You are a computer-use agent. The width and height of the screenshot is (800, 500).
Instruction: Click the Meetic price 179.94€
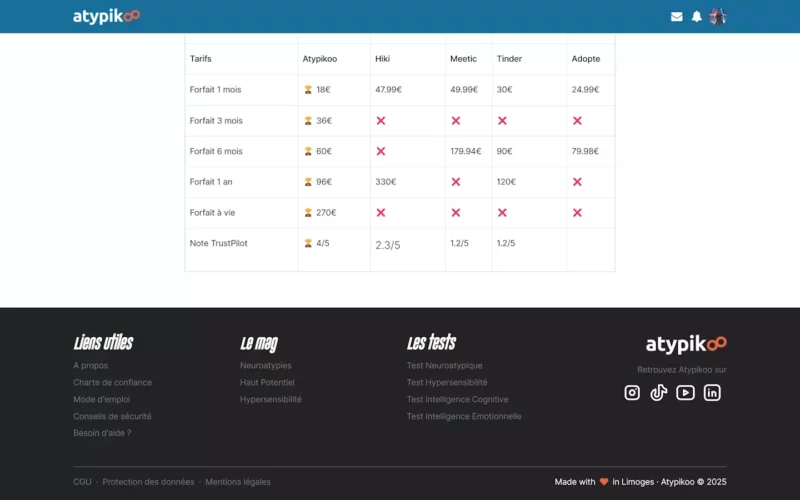[465, 152]
